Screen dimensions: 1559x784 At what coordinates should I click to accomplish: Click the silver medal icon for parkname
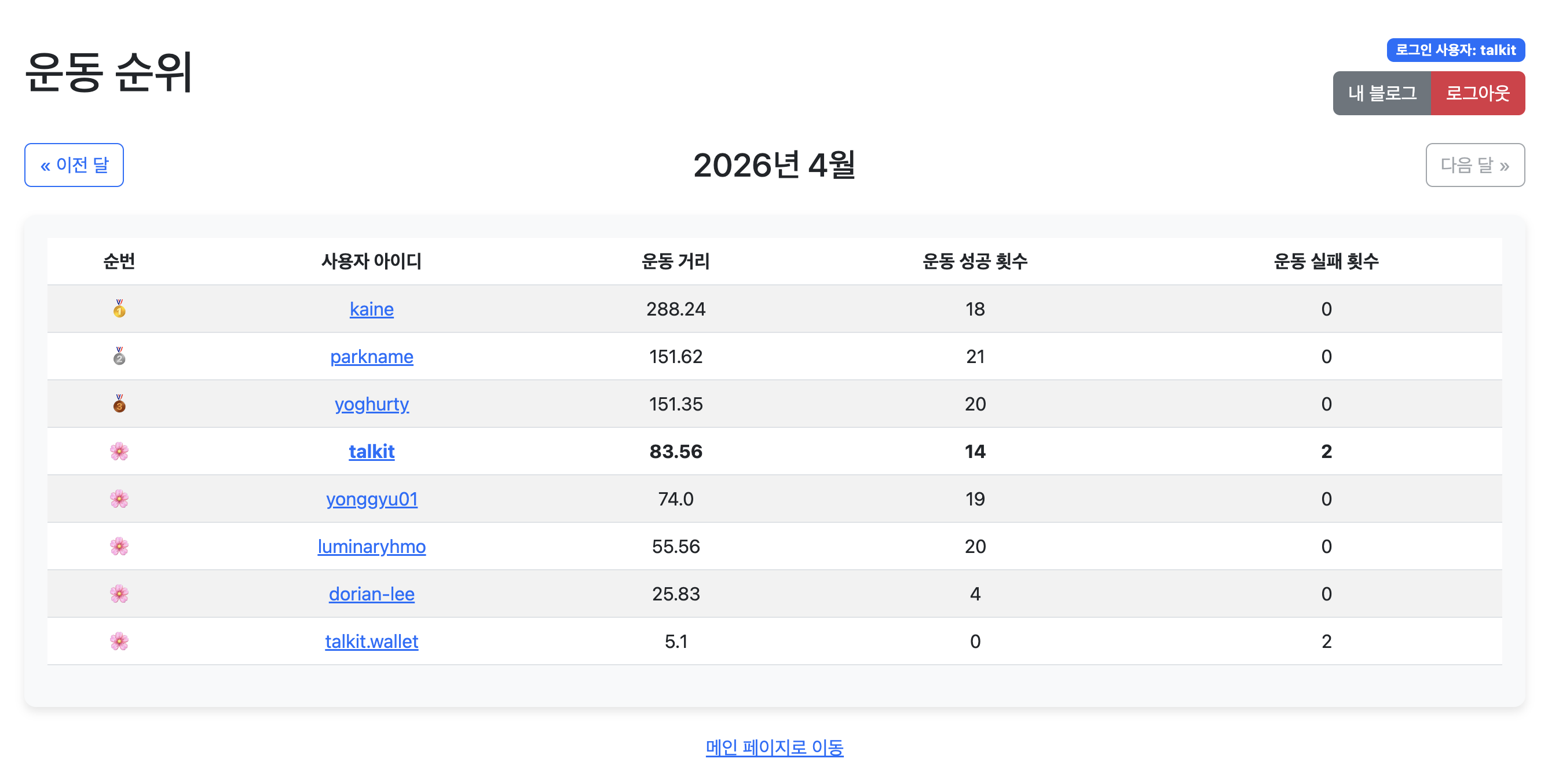[119, 356]
